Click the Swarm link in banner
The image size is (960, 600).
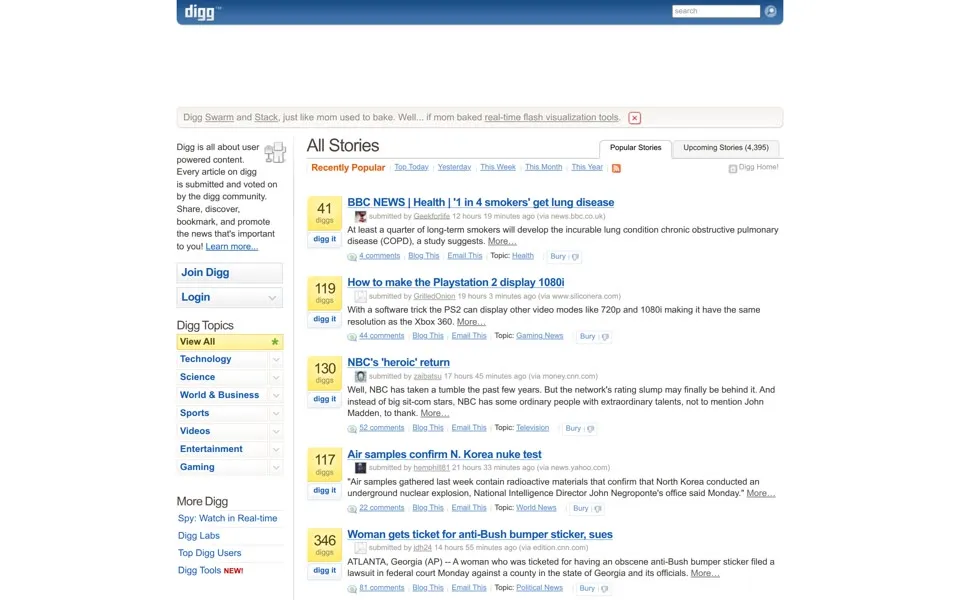click(x=219, y=118)
